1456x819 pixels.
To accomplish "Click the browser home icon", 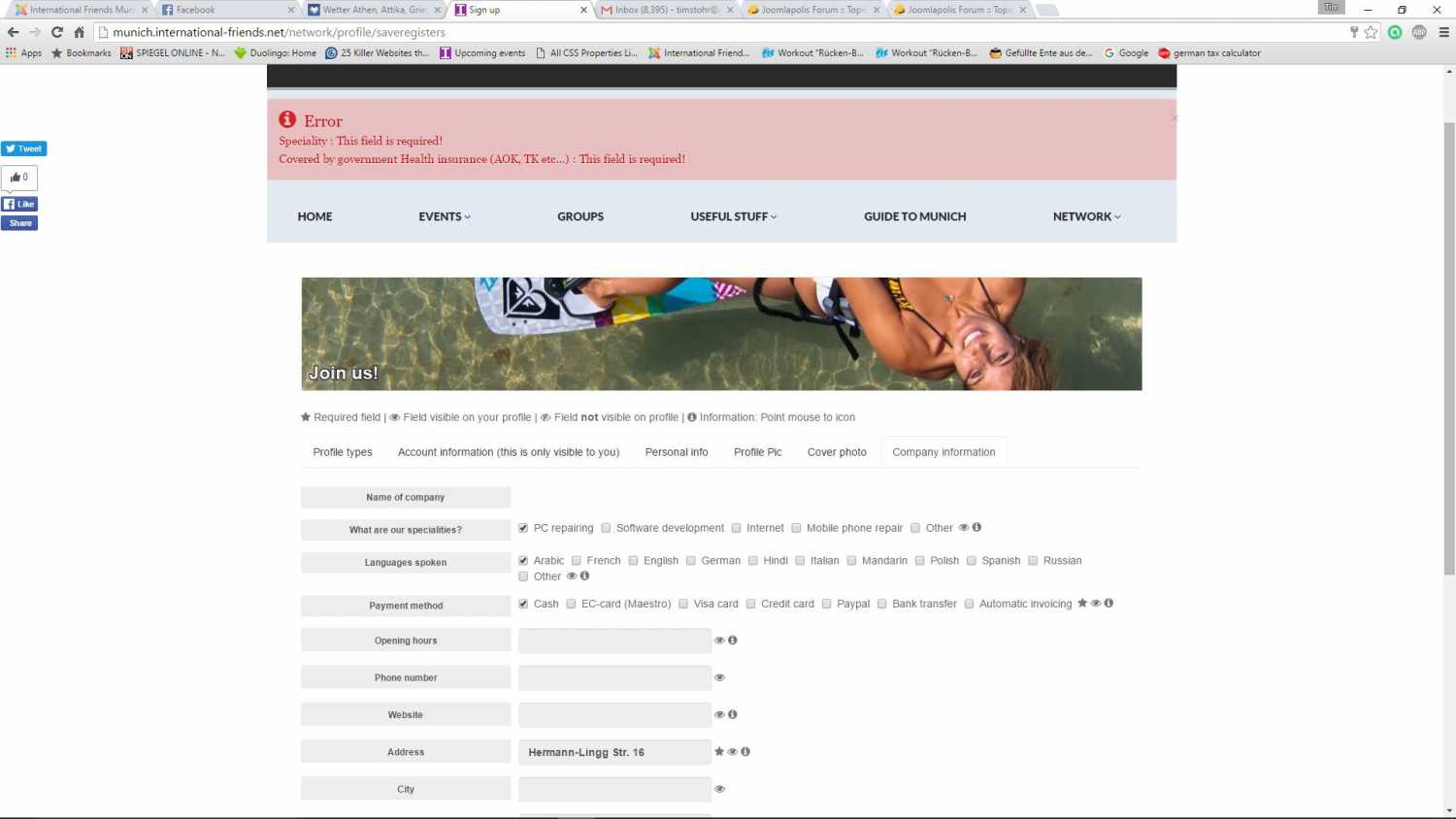I will [80, 32].
